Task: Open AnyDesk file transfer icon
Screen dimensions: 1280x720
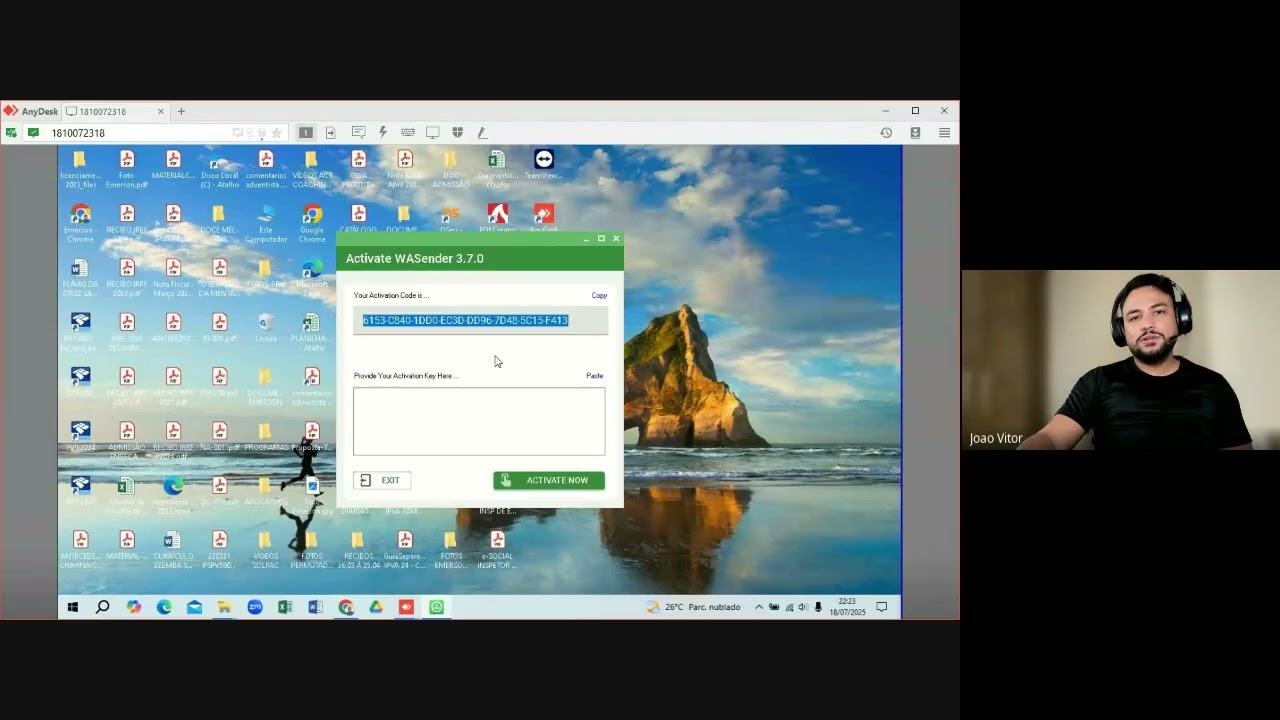Action: (x=331, y=133)
